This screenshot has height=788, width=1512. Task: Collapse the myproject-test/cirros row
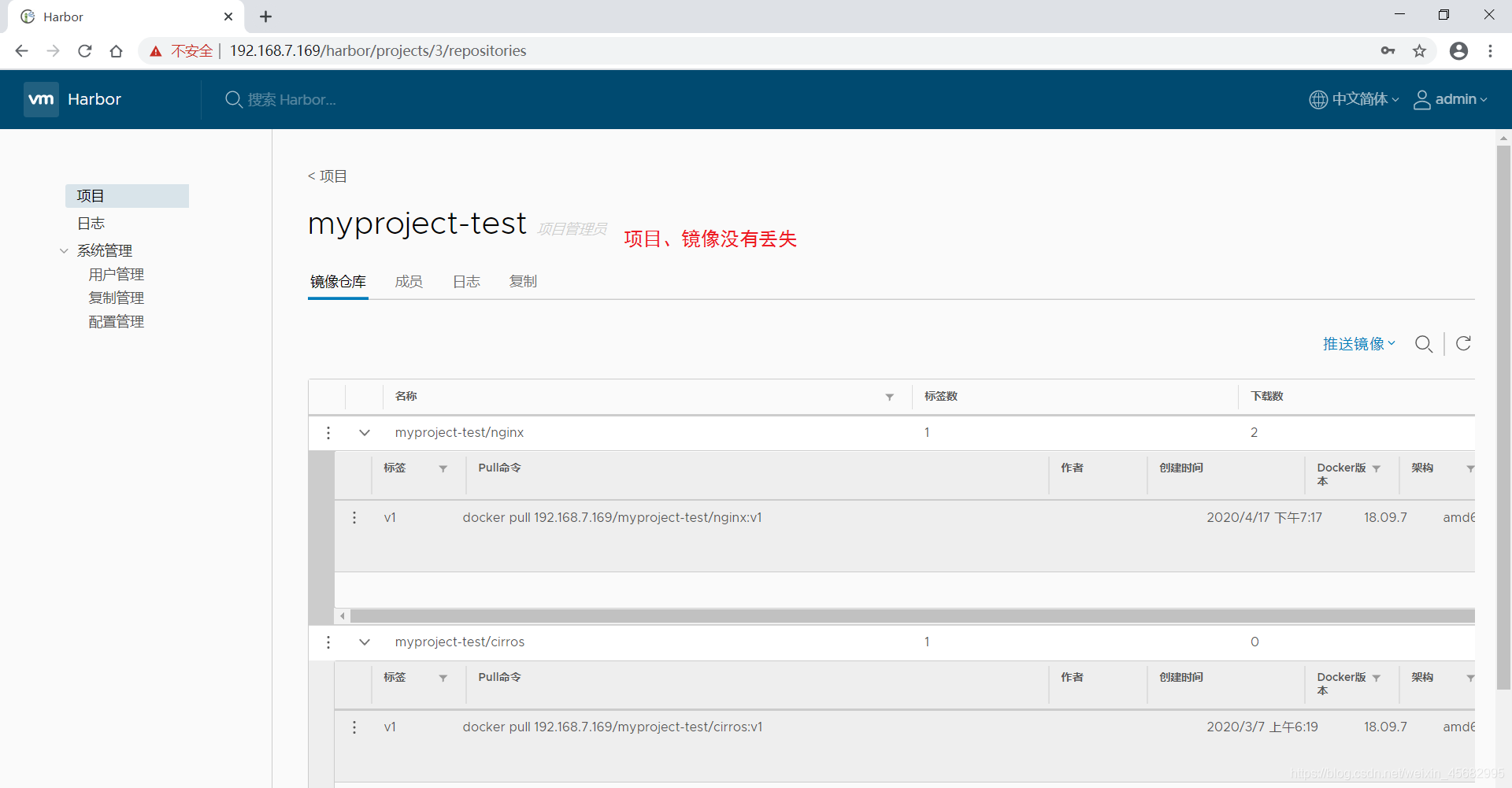pos(365,642)
